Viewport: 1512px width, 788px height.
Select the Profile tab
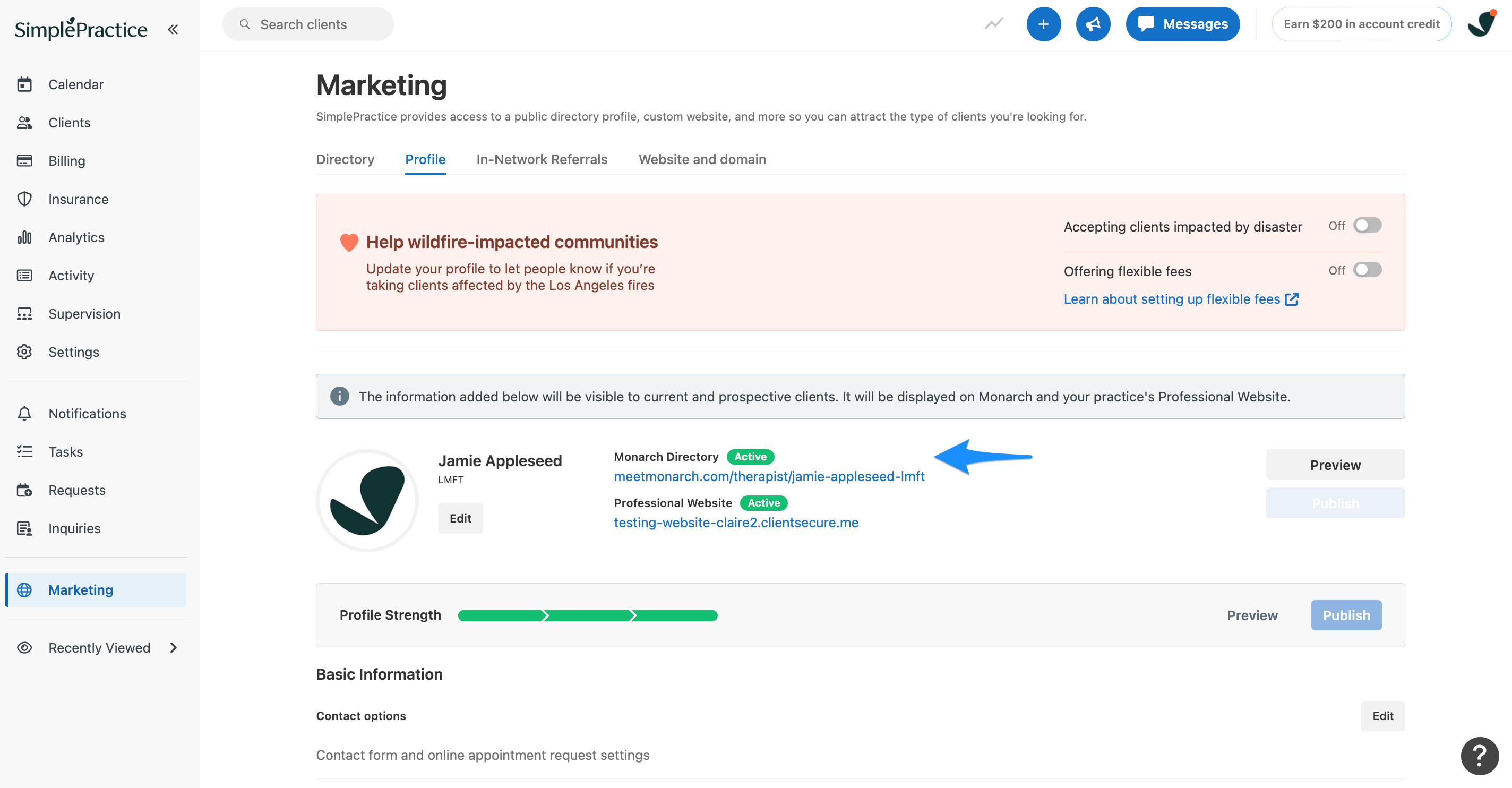425,159
